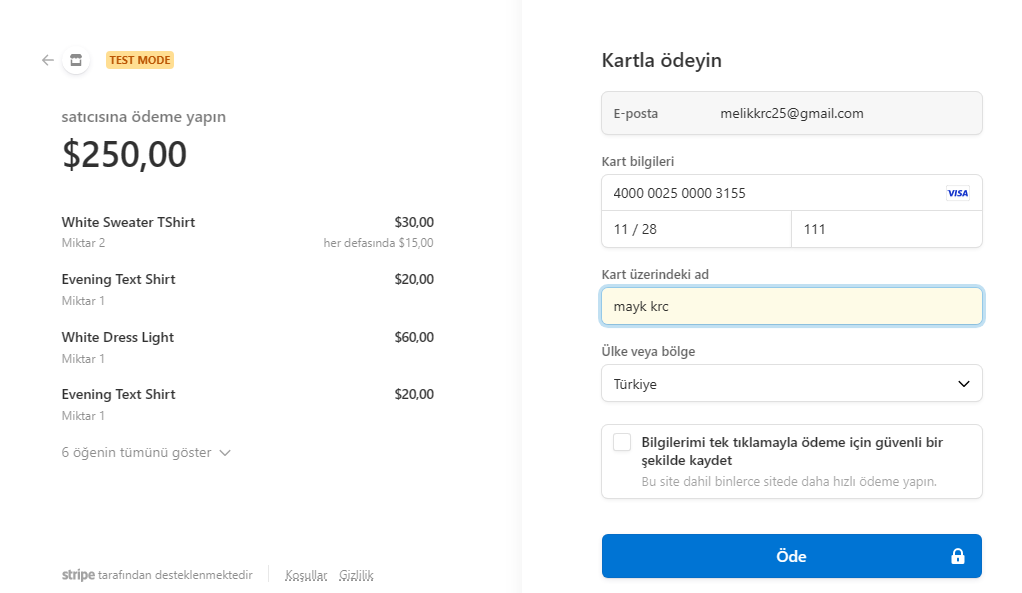
Task: Click the Stripe logo in the footer
Action: coord(78,575)
